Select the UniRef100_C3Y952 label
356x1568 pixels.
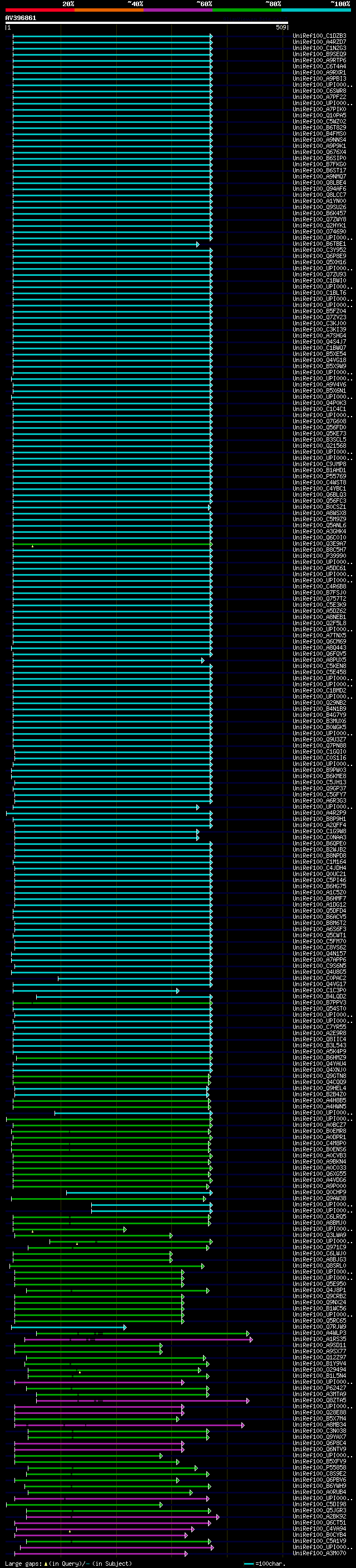click(x=319, y=250)
